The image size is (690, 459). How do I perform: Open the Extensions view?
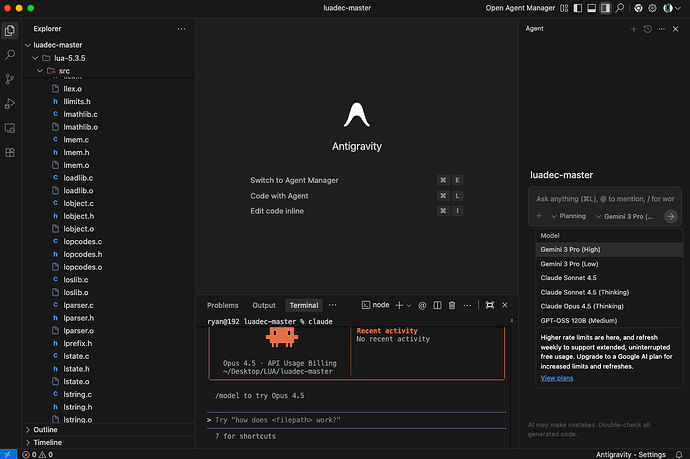(x=10, y=152)
